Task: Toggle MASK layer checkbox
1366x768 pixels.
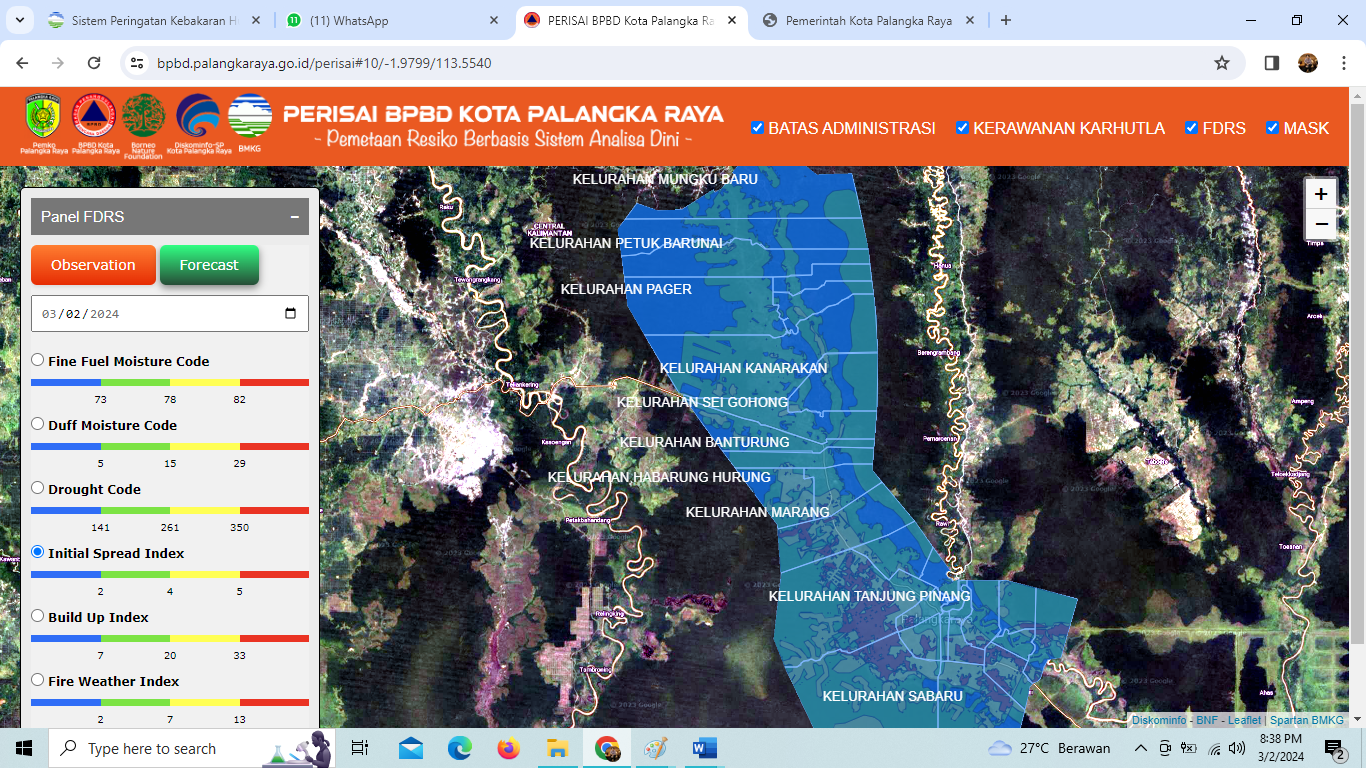Action: coord(1273,128)
